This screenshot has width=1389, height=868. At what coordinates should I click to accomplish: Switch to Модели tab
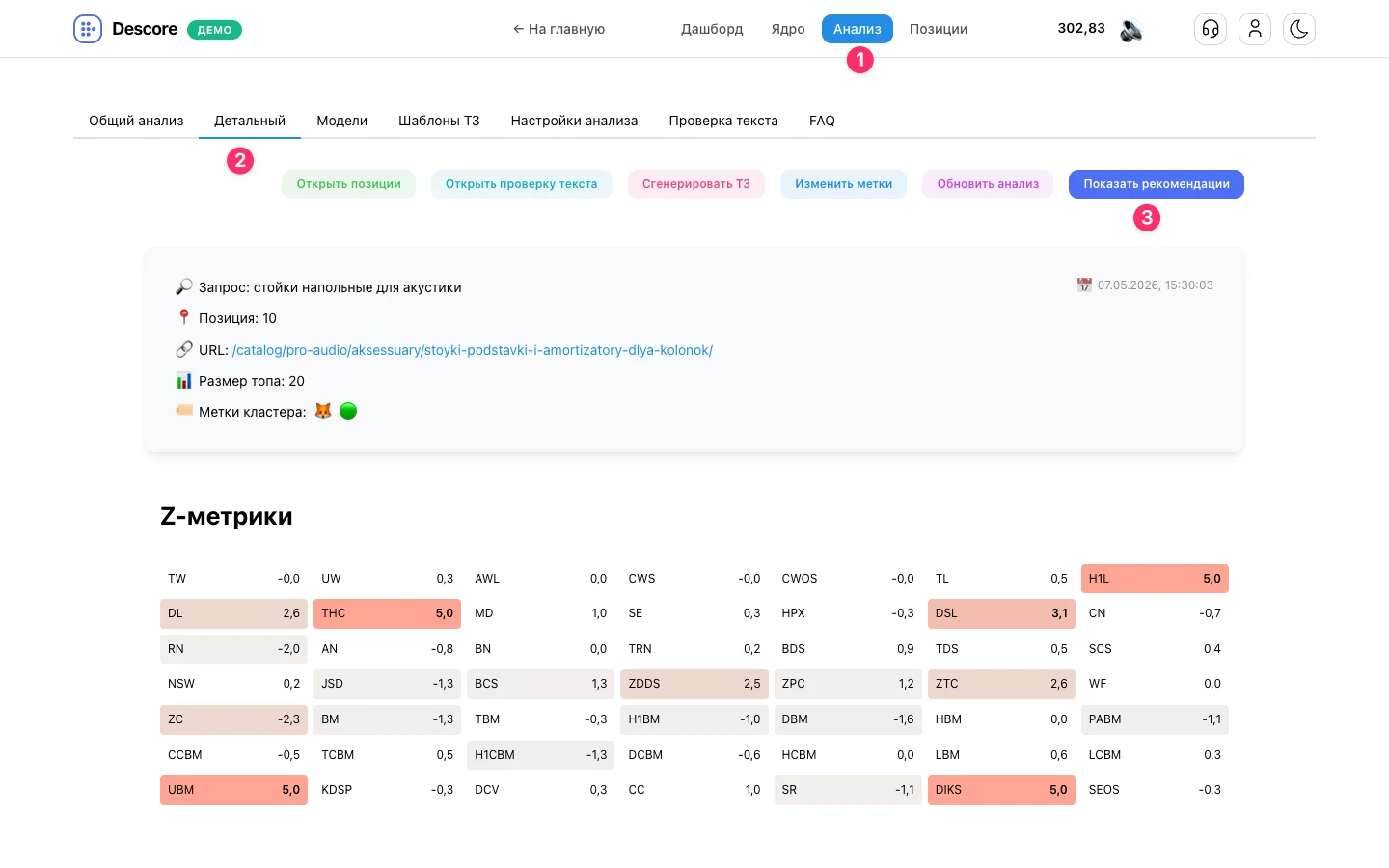coord(342,121)
